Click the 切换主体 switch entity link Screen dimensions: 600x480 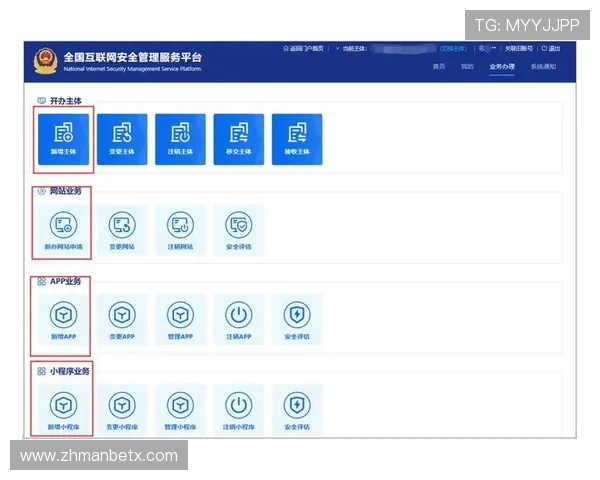pos(453,49)
